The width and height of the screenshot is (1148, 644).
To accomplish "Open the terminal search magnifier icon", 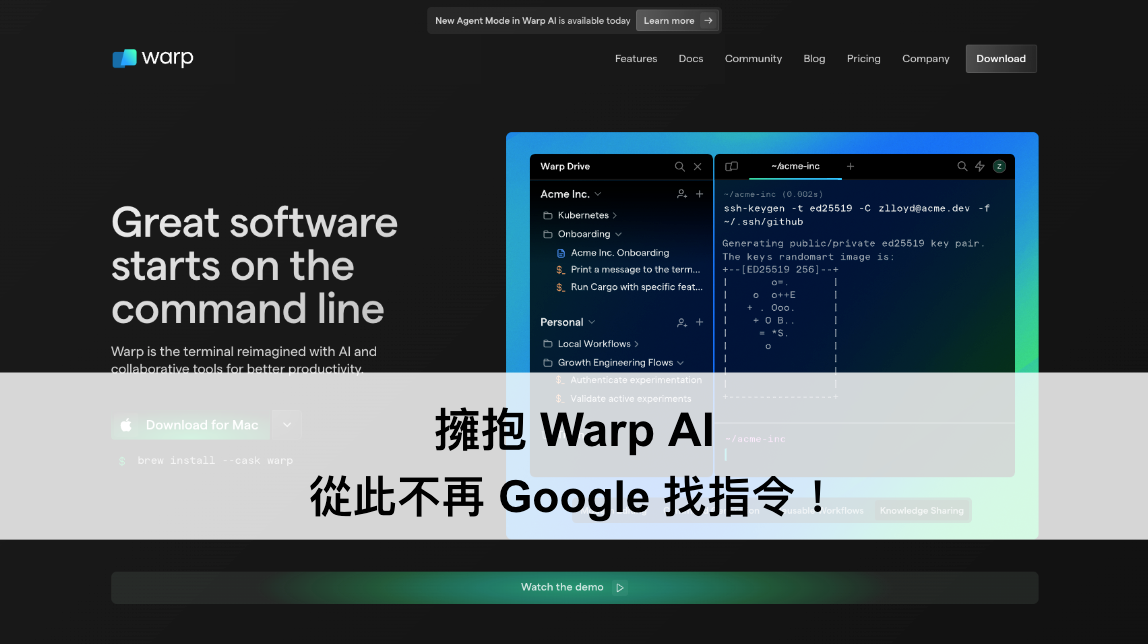I will [962, 166].
